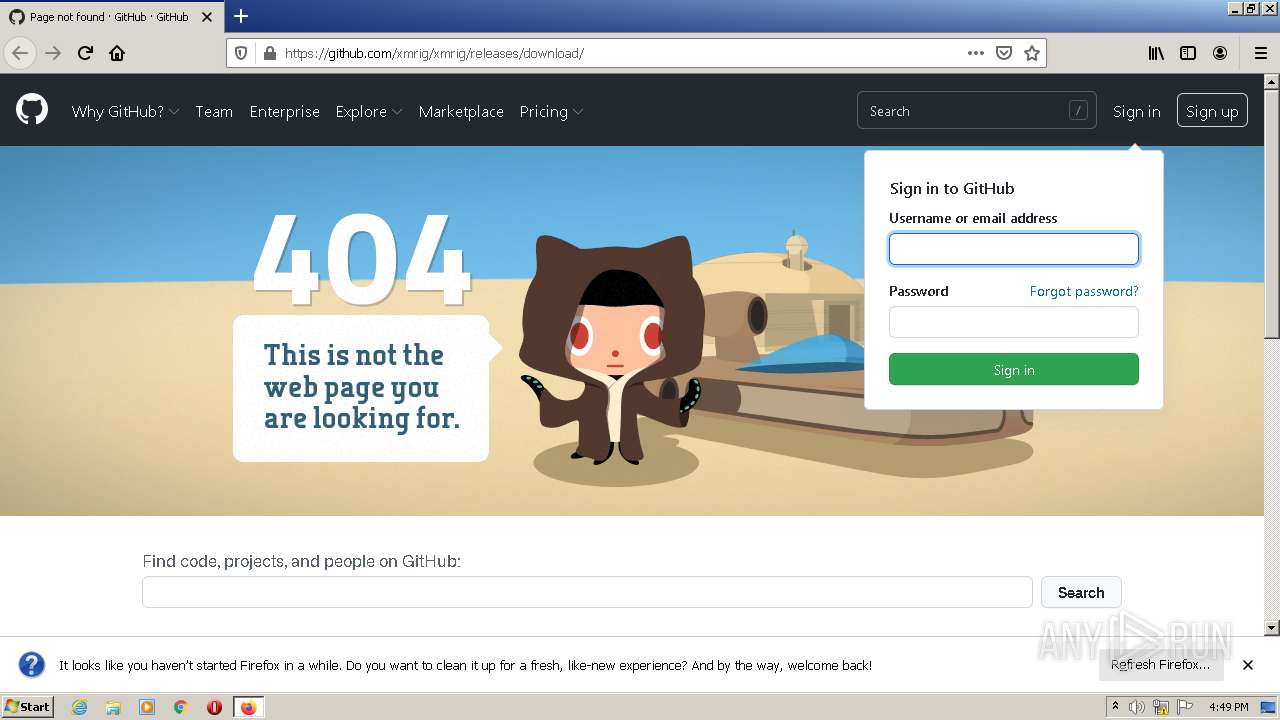Expand the Pricing dropdown menu
1280x720 pixels.
click(551, 111)
